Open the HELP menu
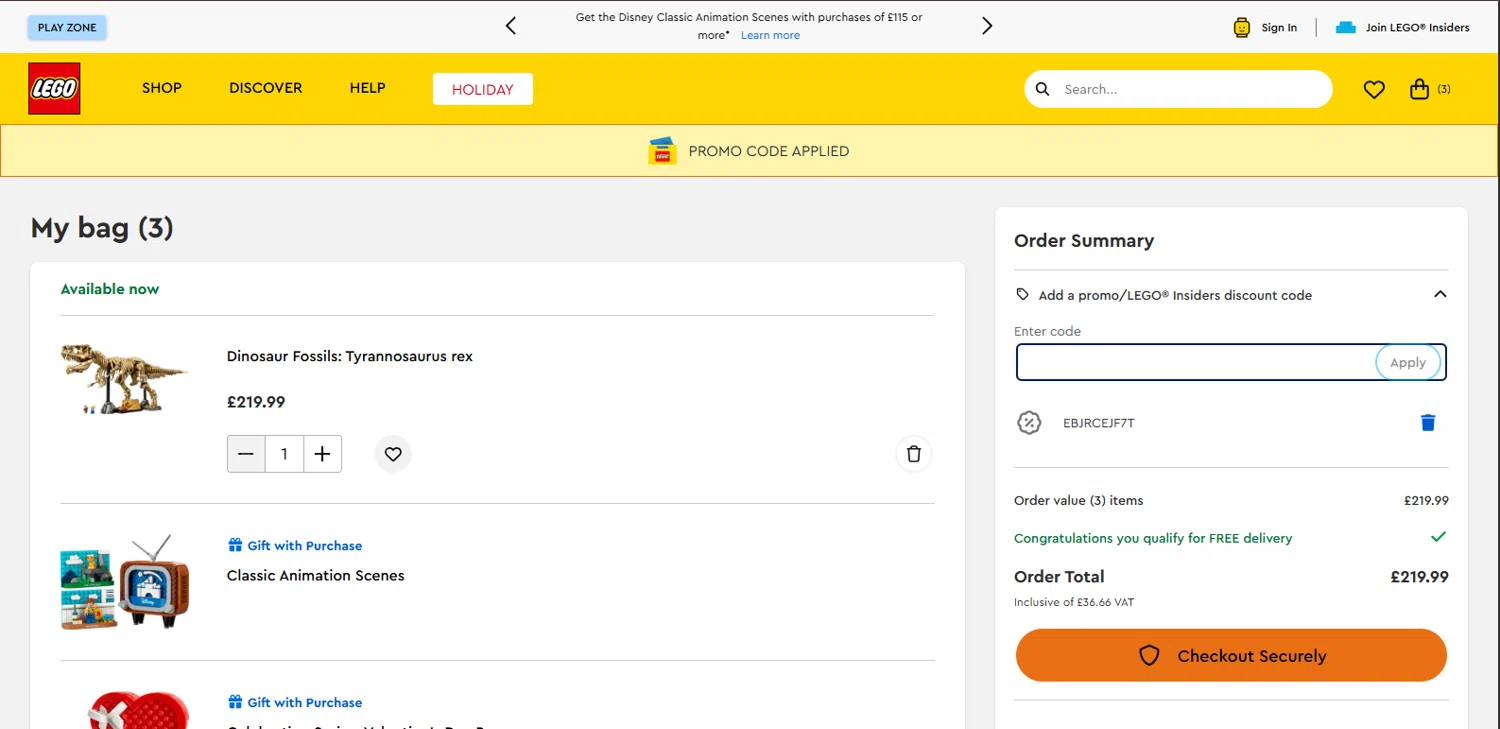The image size is (1500, 729). pos(367,88)
